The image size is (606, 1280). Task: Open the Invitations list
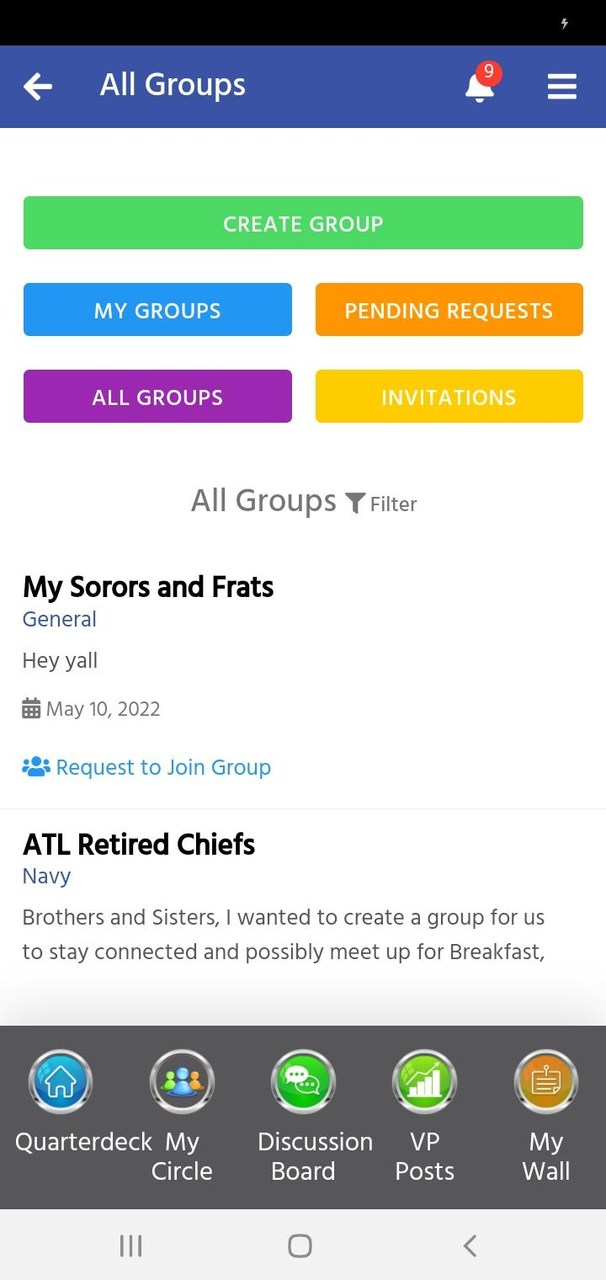448,396
